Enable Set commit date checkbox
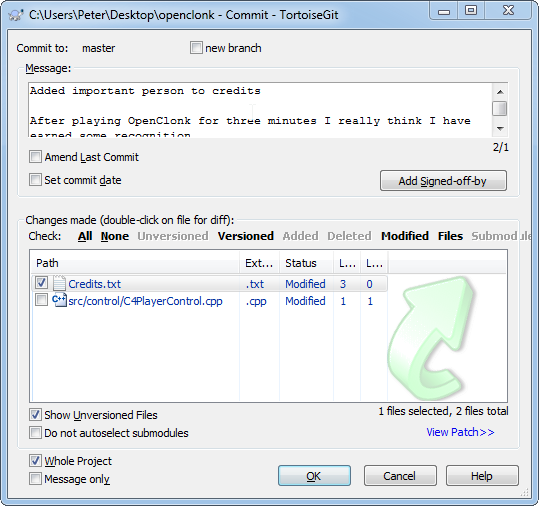This screenshot has height=506, width=539. (x=35, y=179)
